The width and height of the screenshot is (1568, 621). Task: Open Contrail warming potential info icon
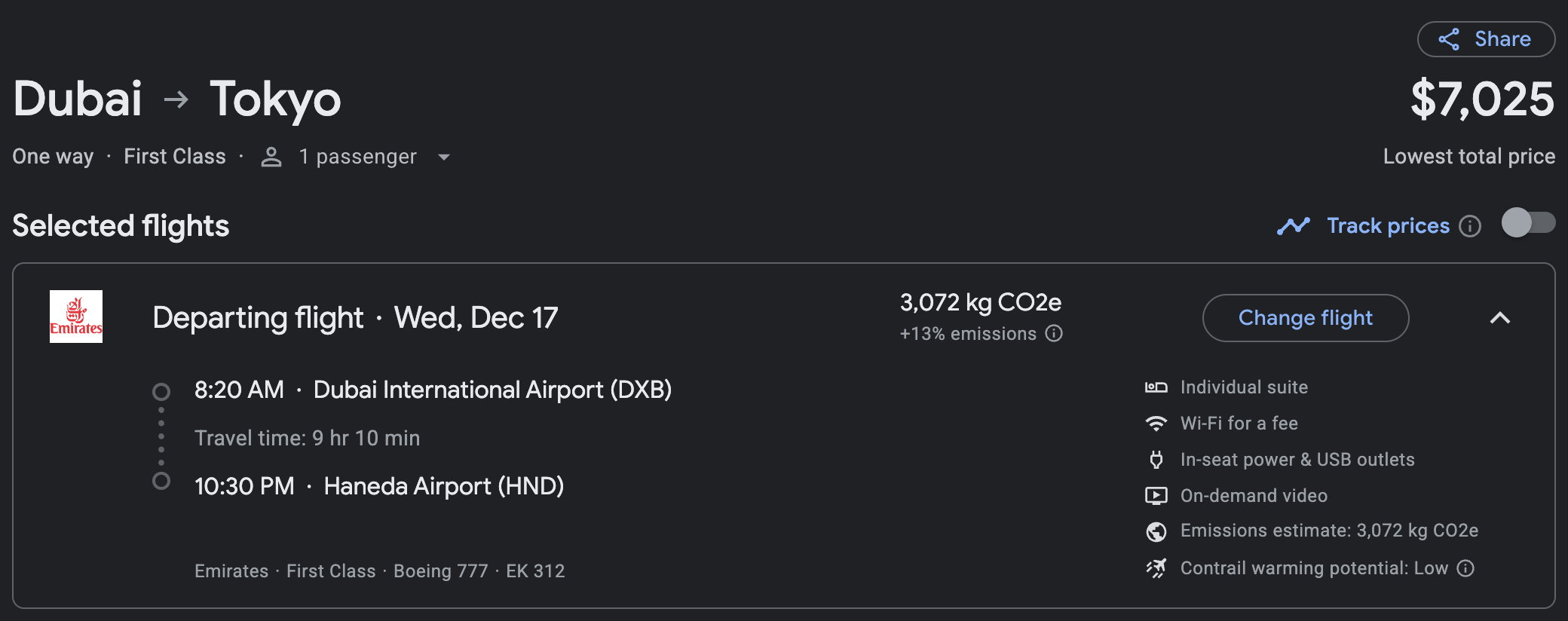click(x=1465, y=568)
